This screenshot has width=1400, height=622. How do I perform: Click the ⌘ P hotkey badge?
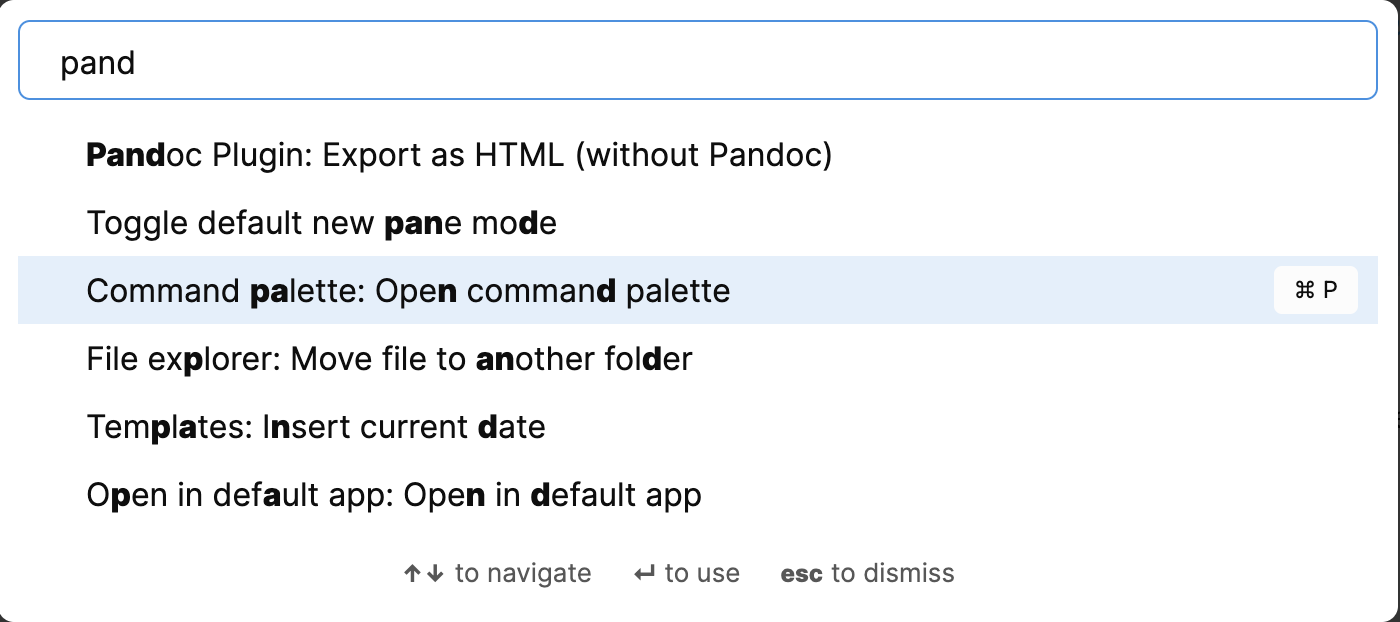1315,291
